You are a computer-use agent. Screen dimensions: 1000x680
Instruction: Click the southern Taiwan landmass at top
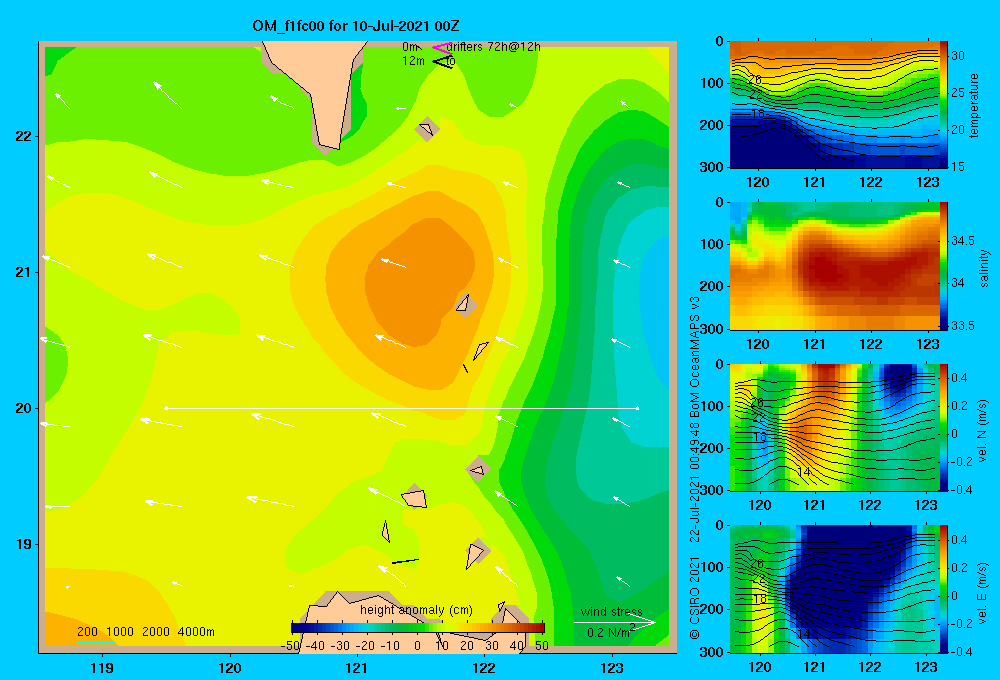click(317, 89)
